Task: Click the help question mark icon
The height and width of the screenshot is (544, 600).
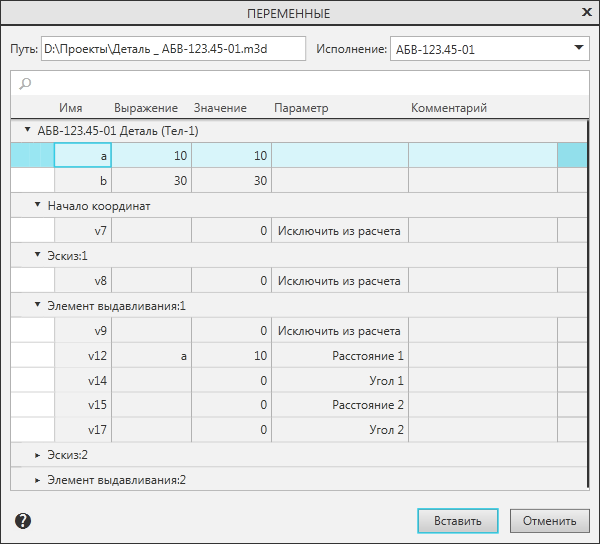Action: click(23, 520)
